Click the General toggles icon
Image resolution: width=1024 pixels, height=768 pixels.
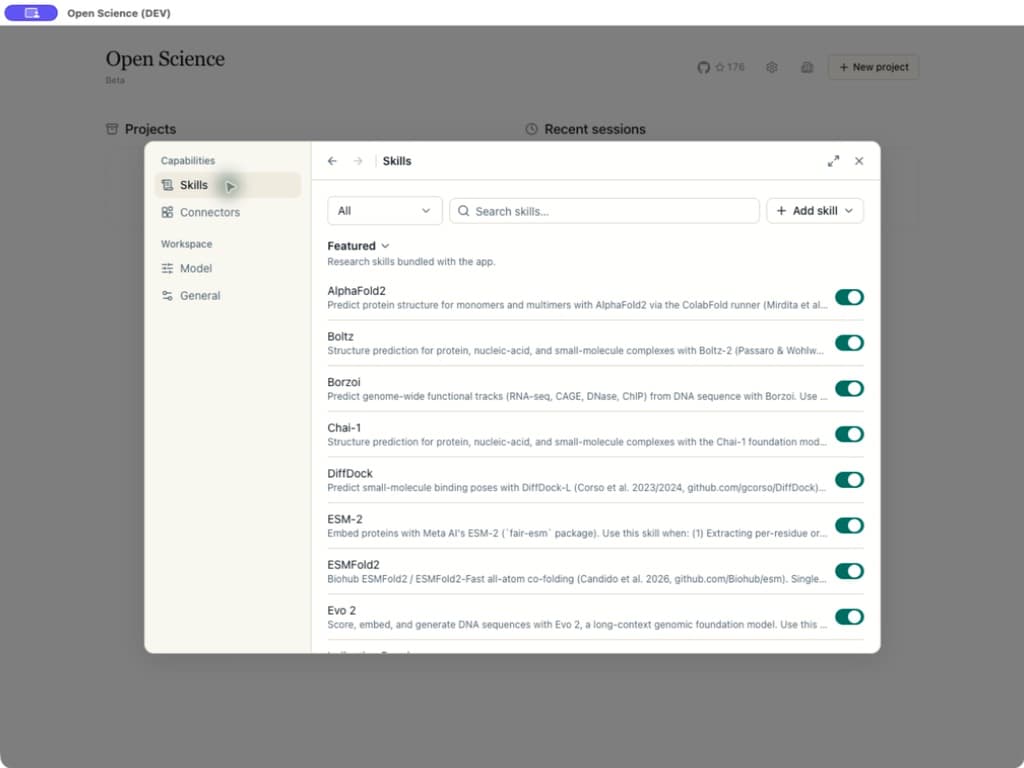167,296
